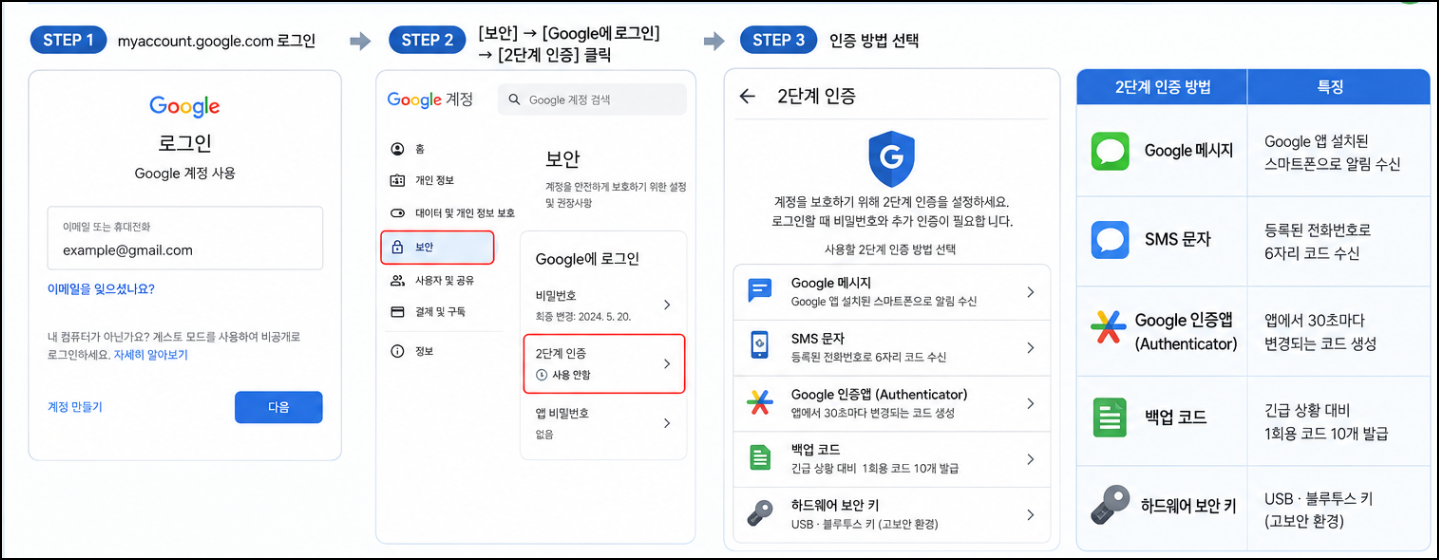Expand the Google 인증앱 (Authenticator) chevron

[x=1030, y=404]
